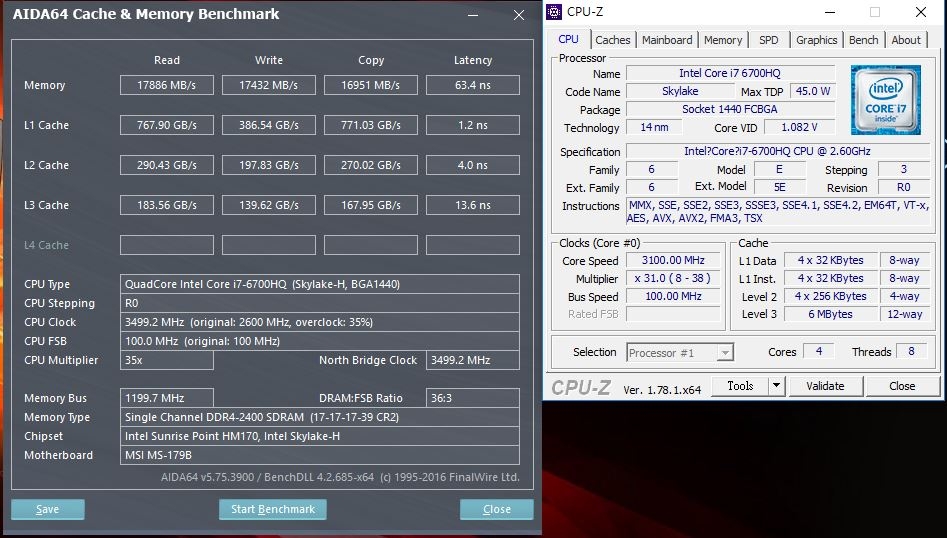The height and width of the screenshot is (538, 947).
Task: Click the Memory Bus value 1199.7 MHz
Action: tap(167, 398)
